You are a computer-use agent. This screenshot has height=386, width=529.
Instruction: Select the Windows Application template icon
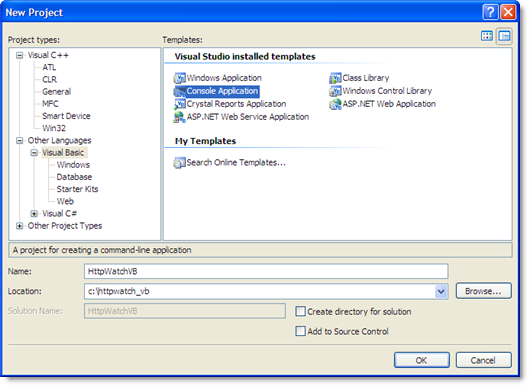click(179, 78)
